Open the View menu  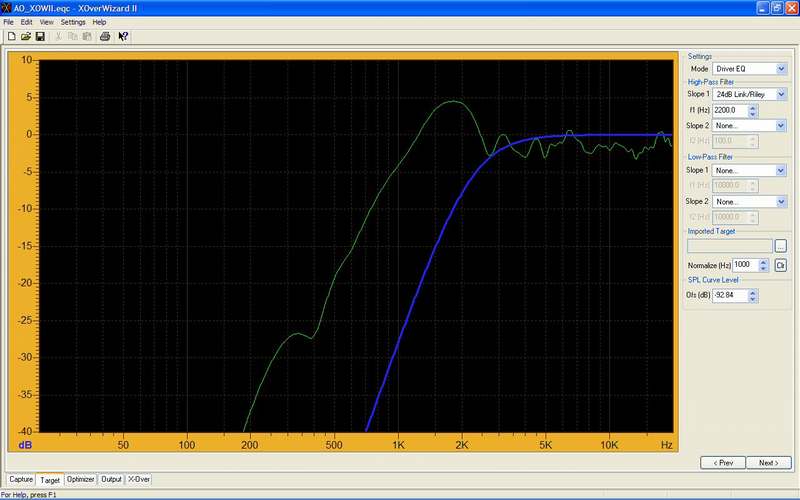[46, 22]
